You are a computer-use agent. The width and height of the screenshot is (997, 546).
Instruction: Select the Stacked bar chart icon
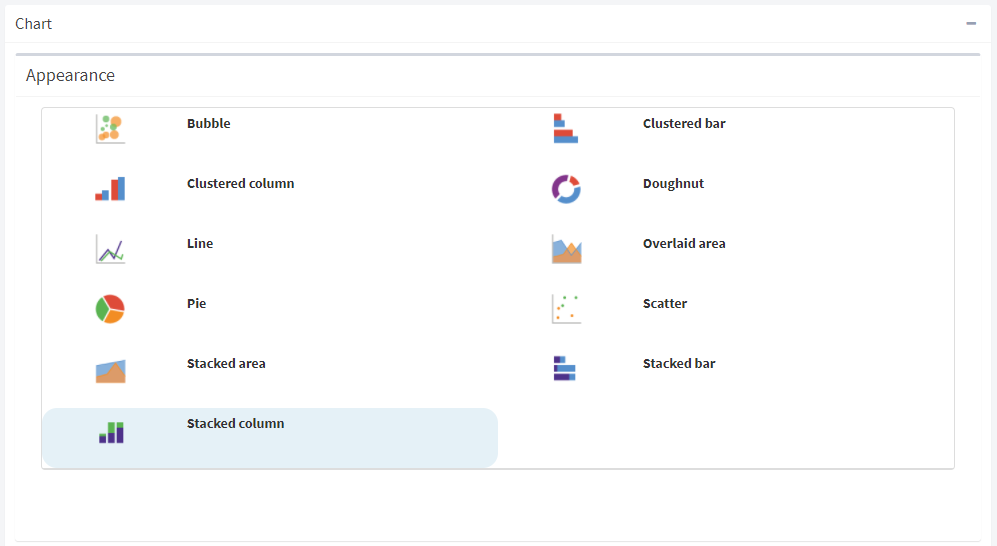pyautogui.click(x=565, y=369)
